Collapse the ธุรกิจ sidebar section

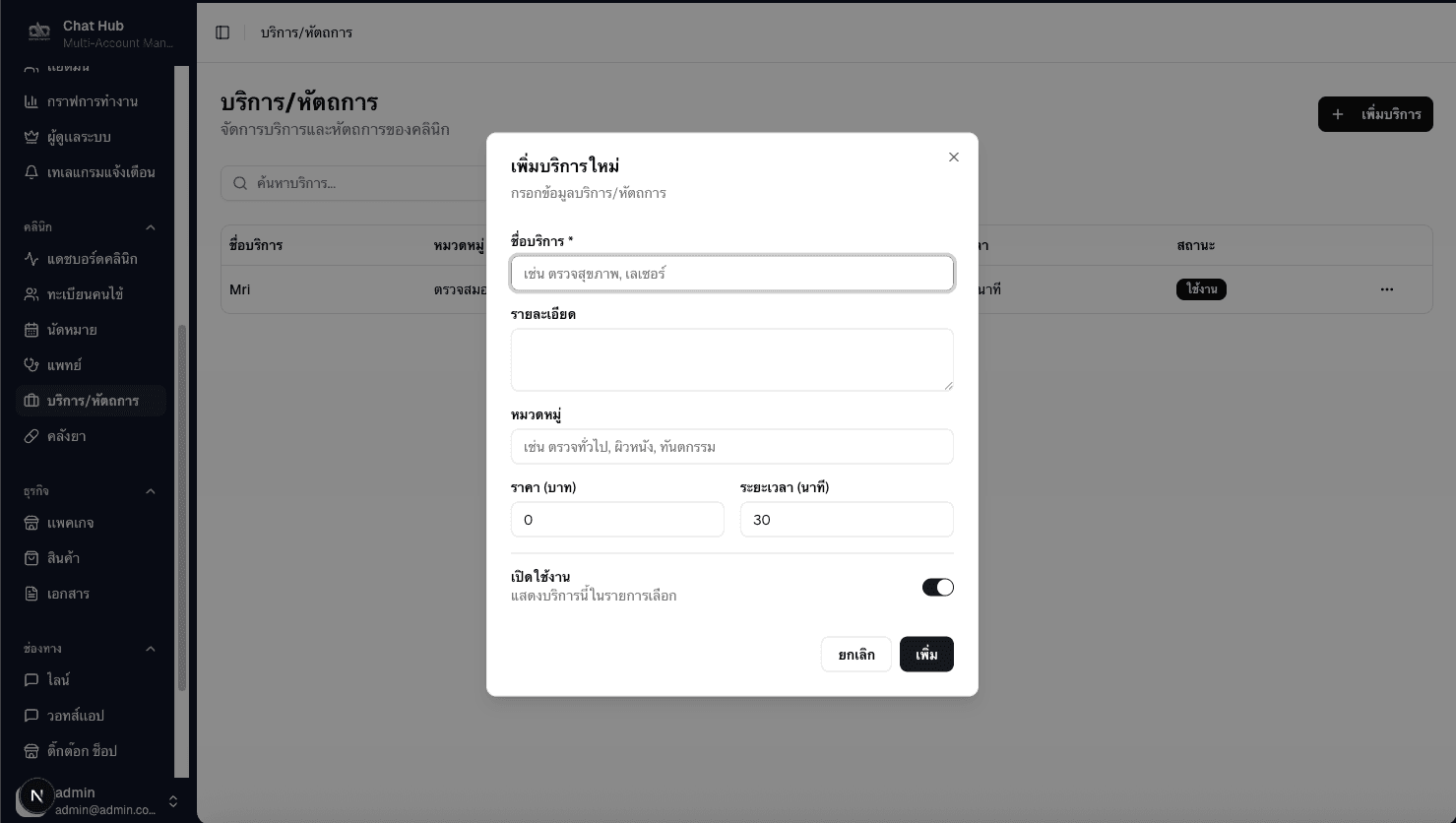click(151, 491)
